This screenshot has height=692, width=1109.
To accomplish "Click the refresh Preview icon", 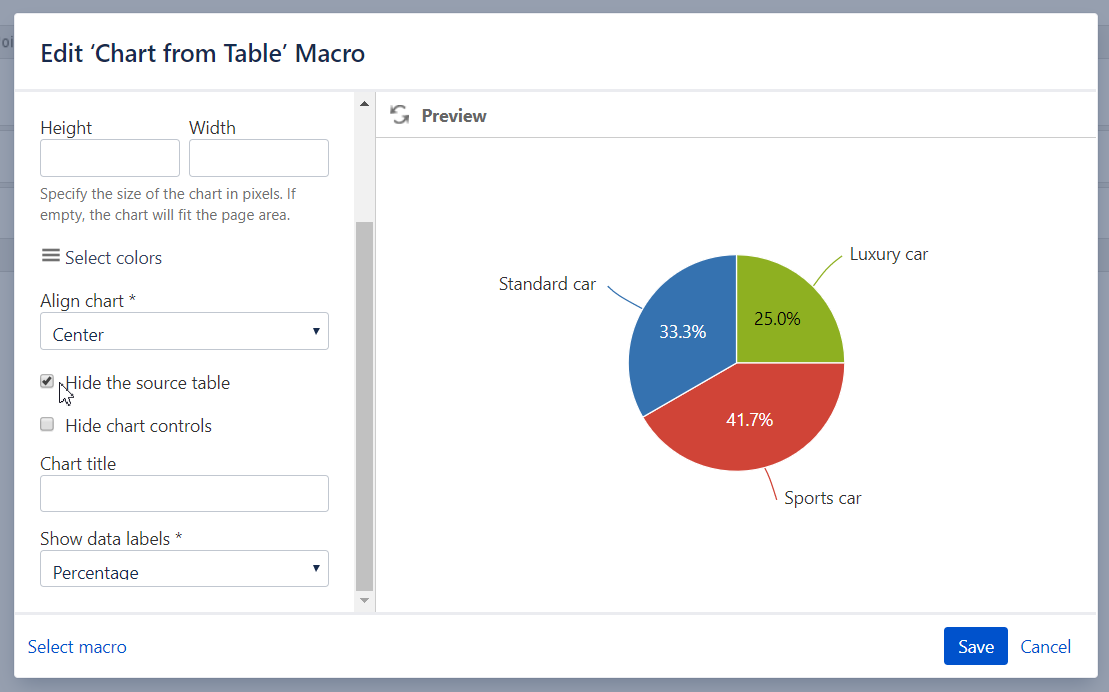I will [x=399, y=114].
